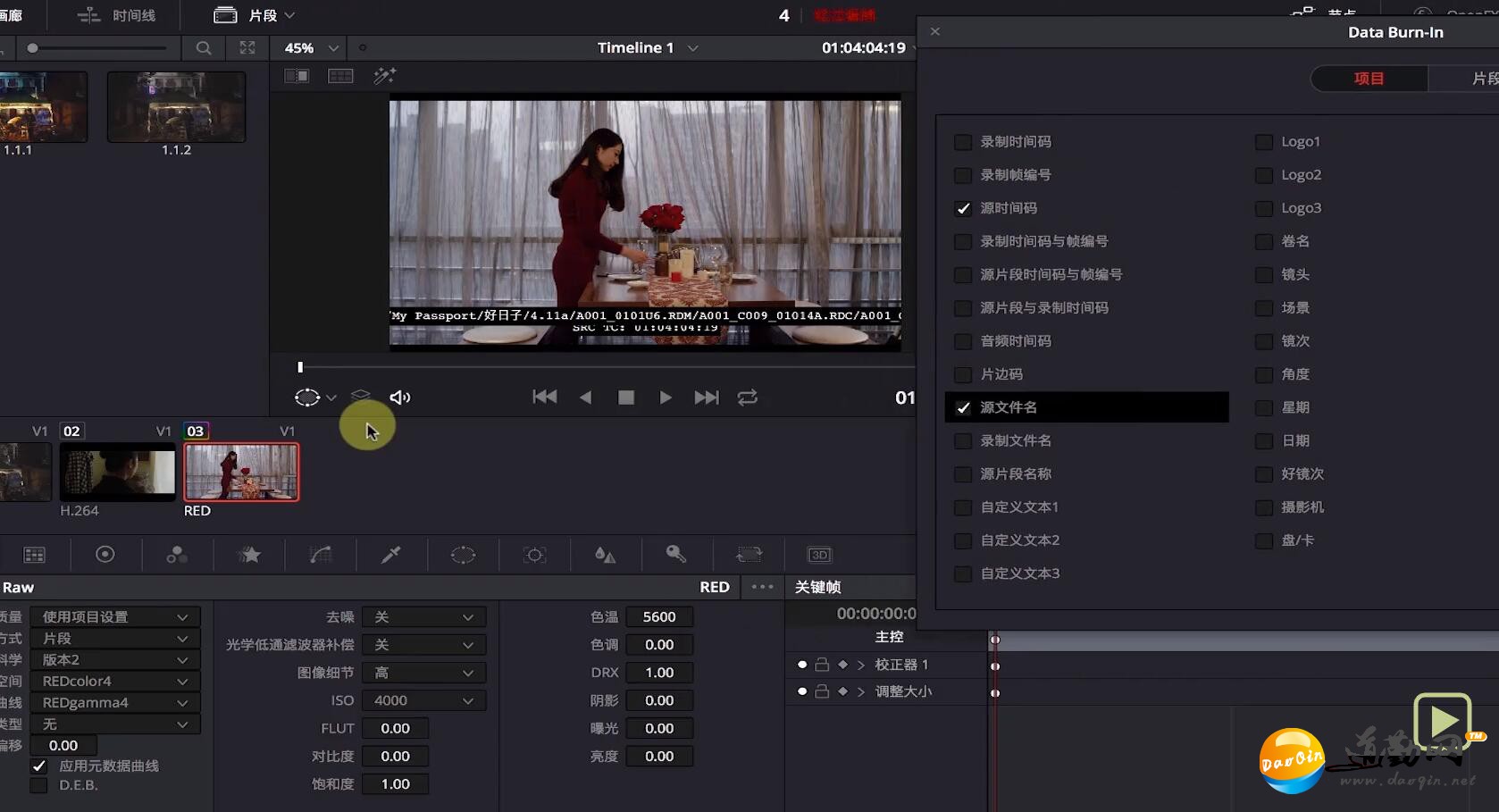The image size is (1499, 812).
Task: Select clip 03 RED thumbnail
Action: 241,472
